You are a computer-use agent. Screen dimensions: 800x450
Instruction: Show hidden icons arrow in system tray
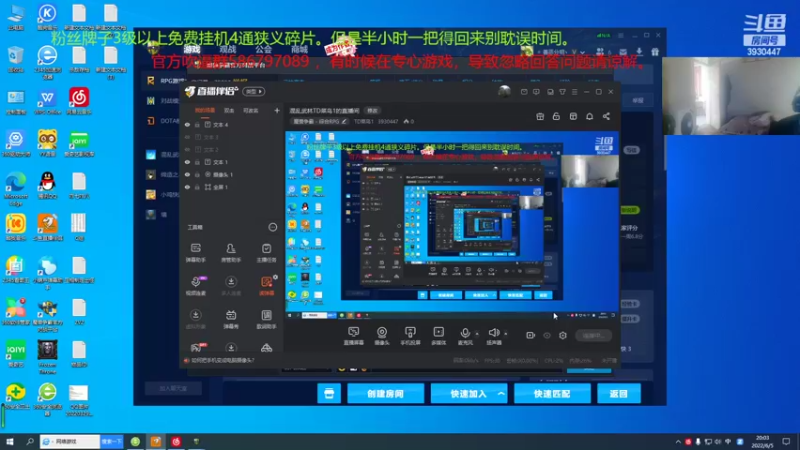click(x=678, y=442)
